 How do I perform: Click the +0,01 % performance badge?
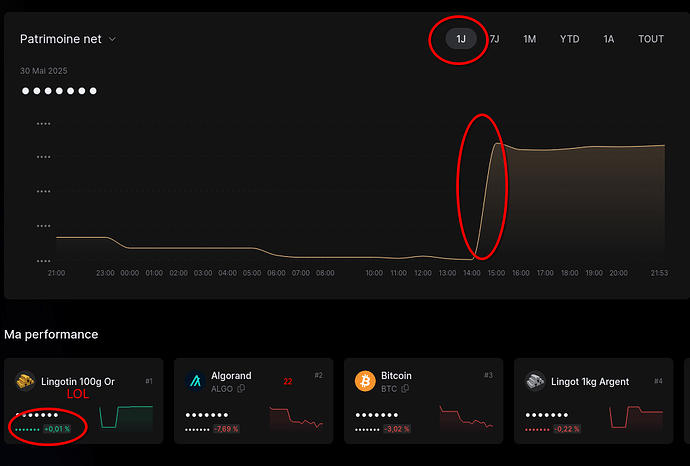point(57,428)
